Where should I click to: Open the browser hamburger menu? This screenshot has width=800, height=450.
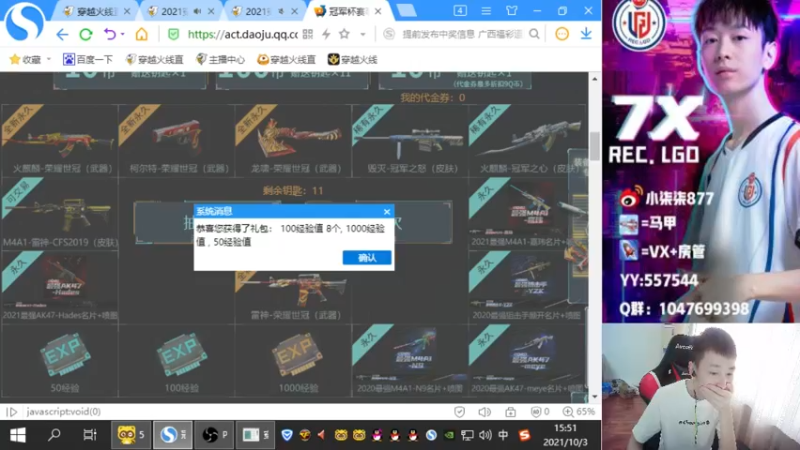486,11
